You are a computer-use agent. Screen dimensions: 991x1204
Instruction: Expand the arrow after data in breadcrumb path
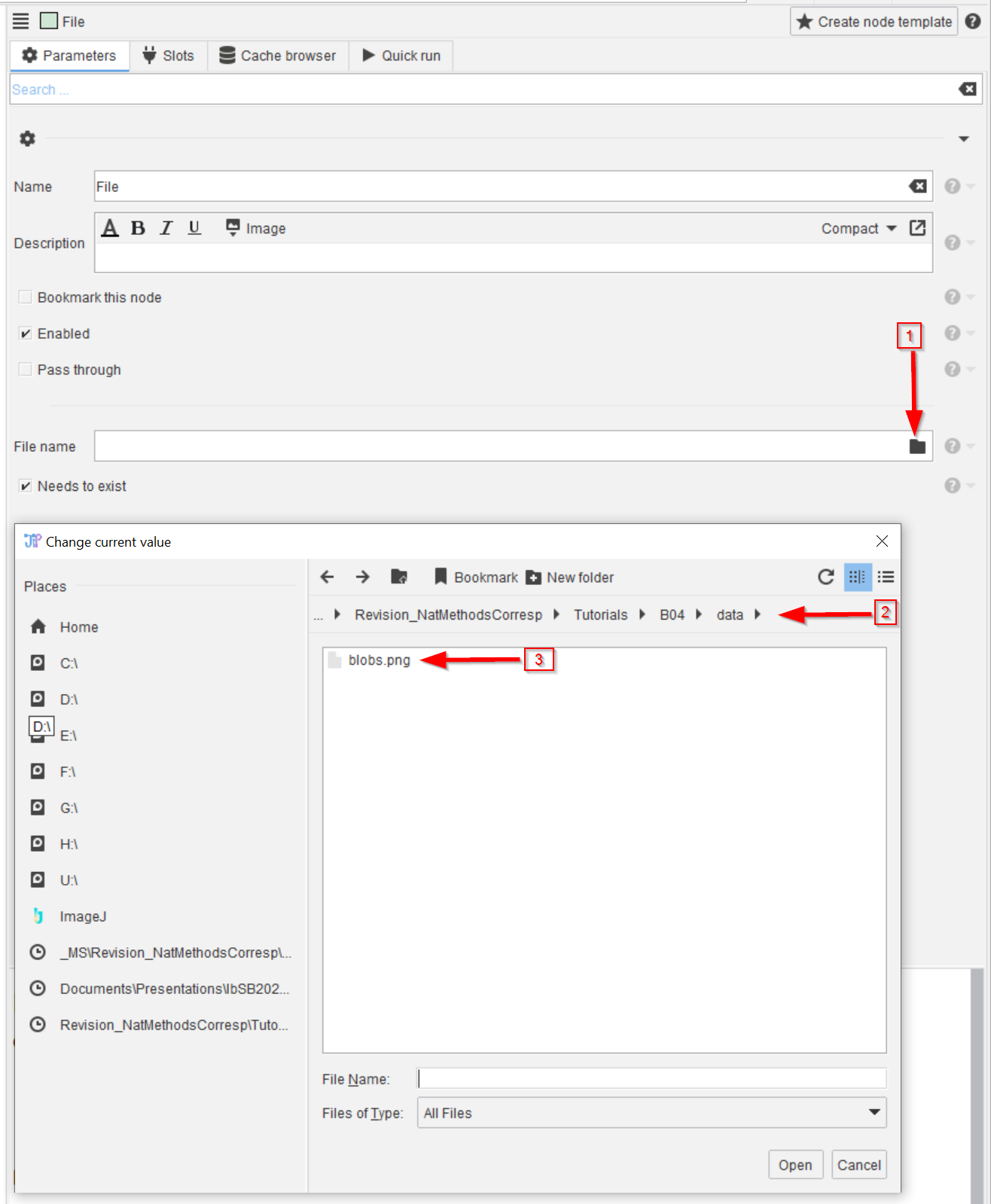(758, 614)
